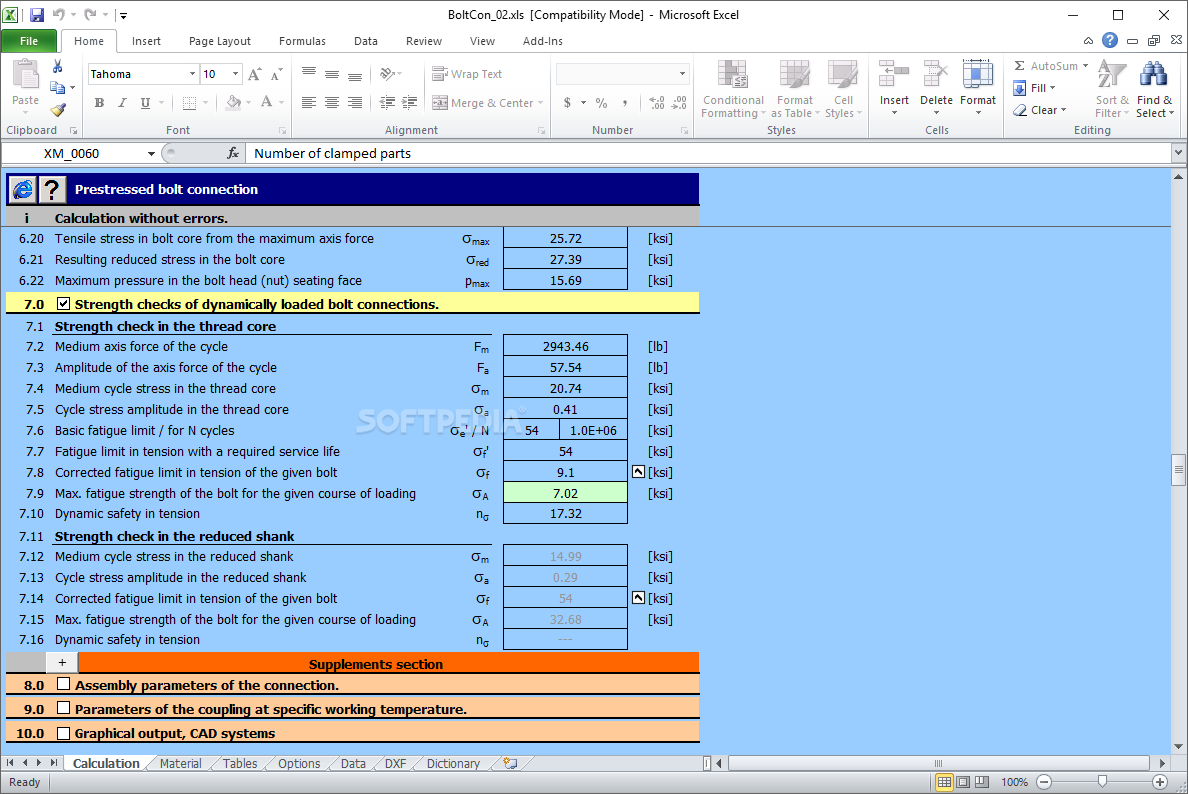Click the Comma Style icon
The height and width of the screenshot is (794, 1188).
624,102
